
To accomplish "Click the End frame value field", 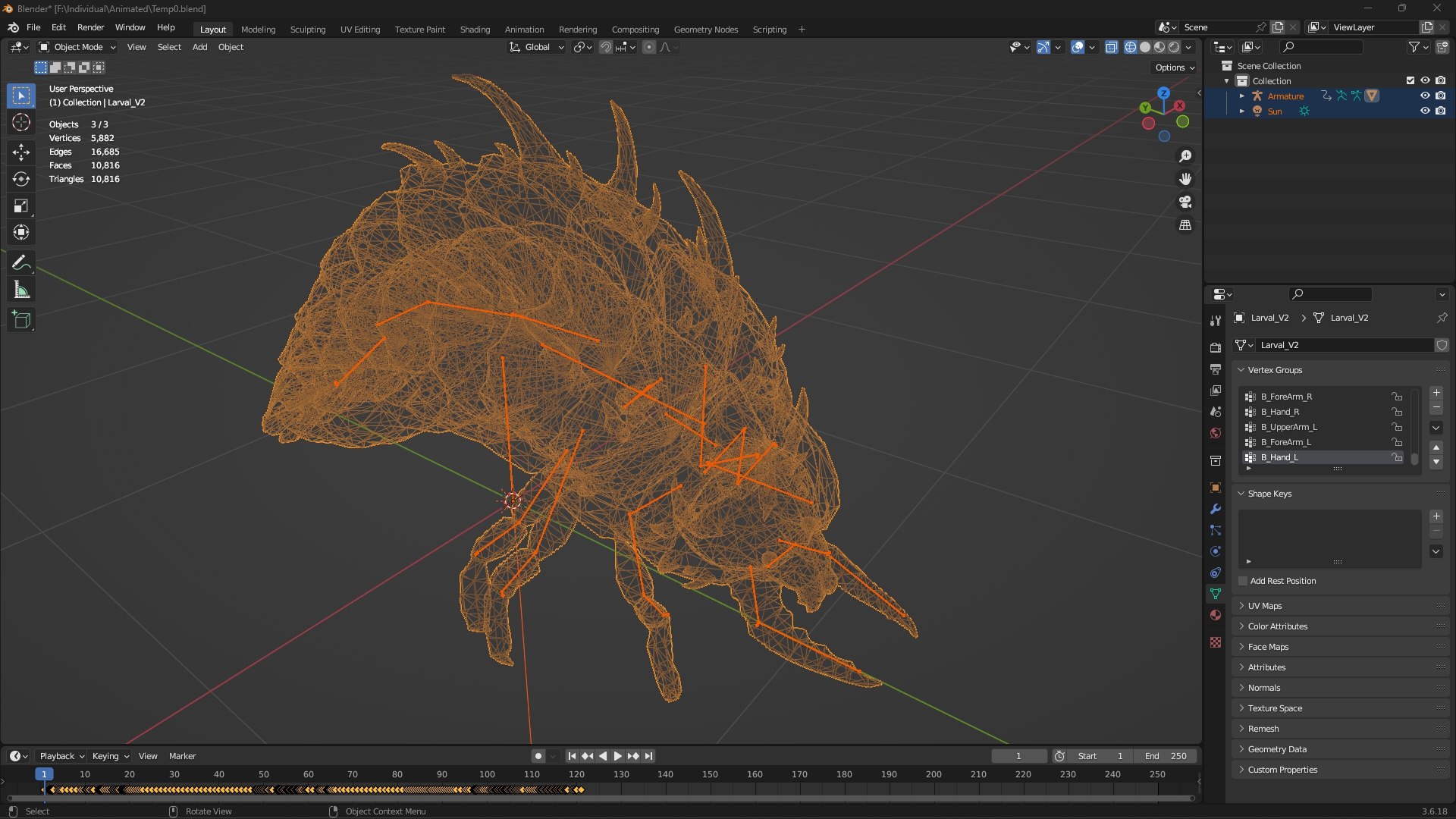I will [1166, 756].
